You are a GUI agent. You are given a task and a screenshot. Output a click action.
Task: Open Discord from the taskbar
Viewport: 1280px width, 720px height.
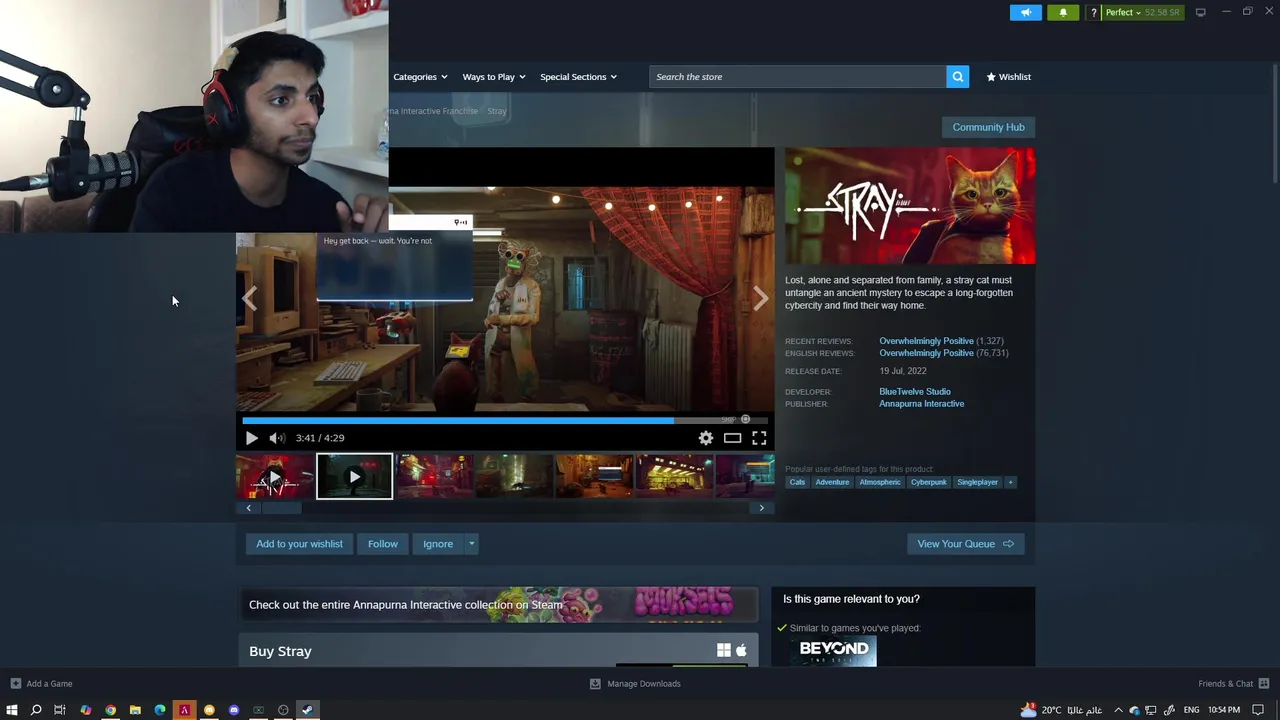pyautogui.click(x=234, y=710)
